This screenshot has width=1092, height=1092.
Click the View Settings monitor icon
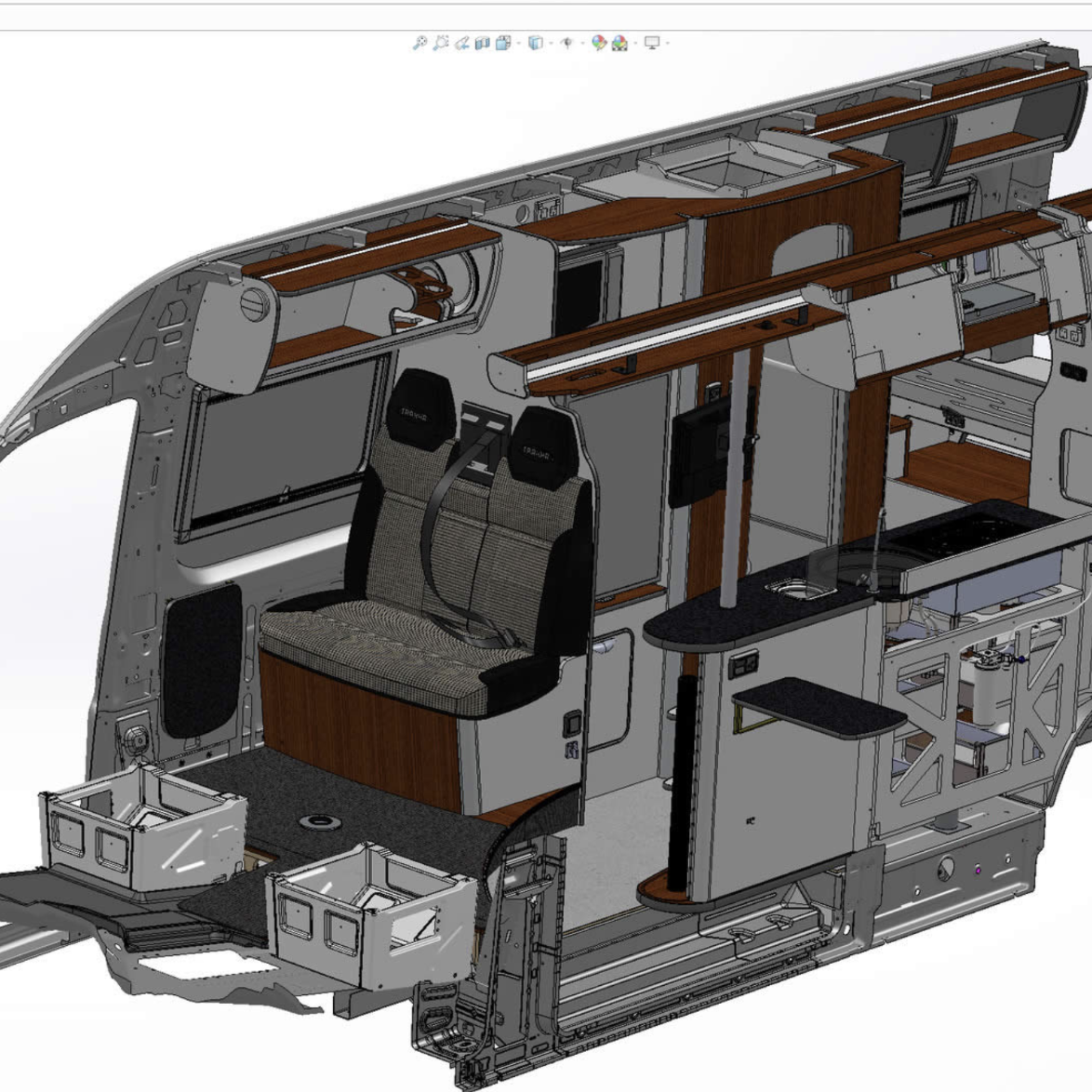coord(652,43)
